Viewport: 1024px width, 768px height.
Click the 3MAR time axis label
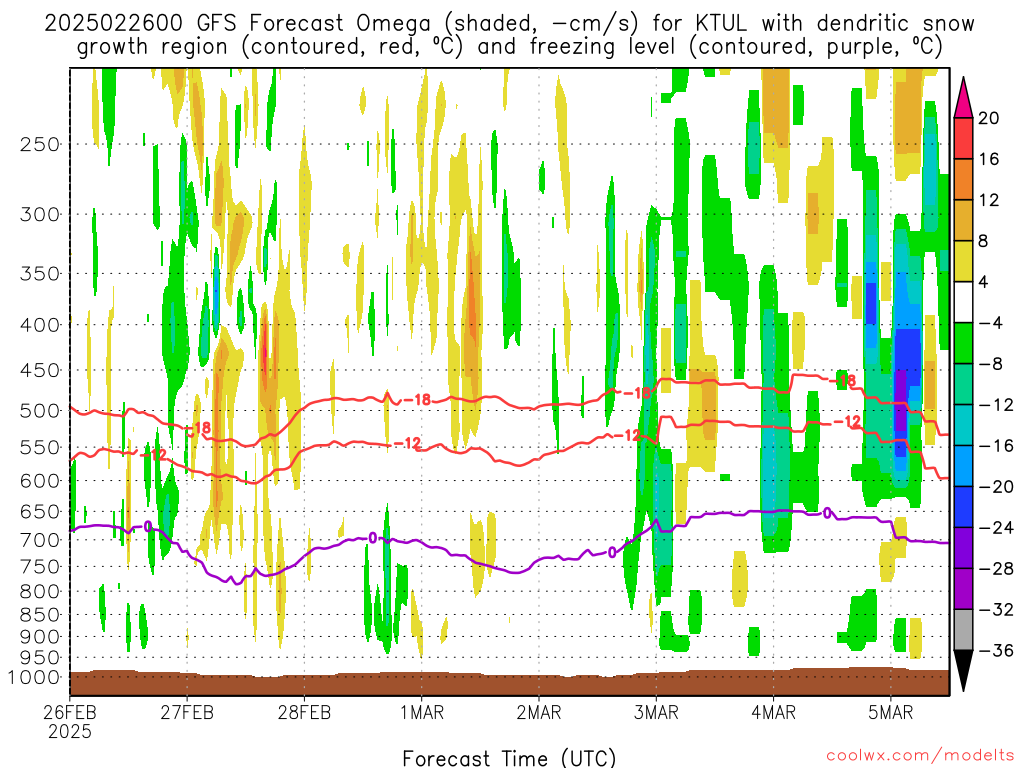click(656, 712)
